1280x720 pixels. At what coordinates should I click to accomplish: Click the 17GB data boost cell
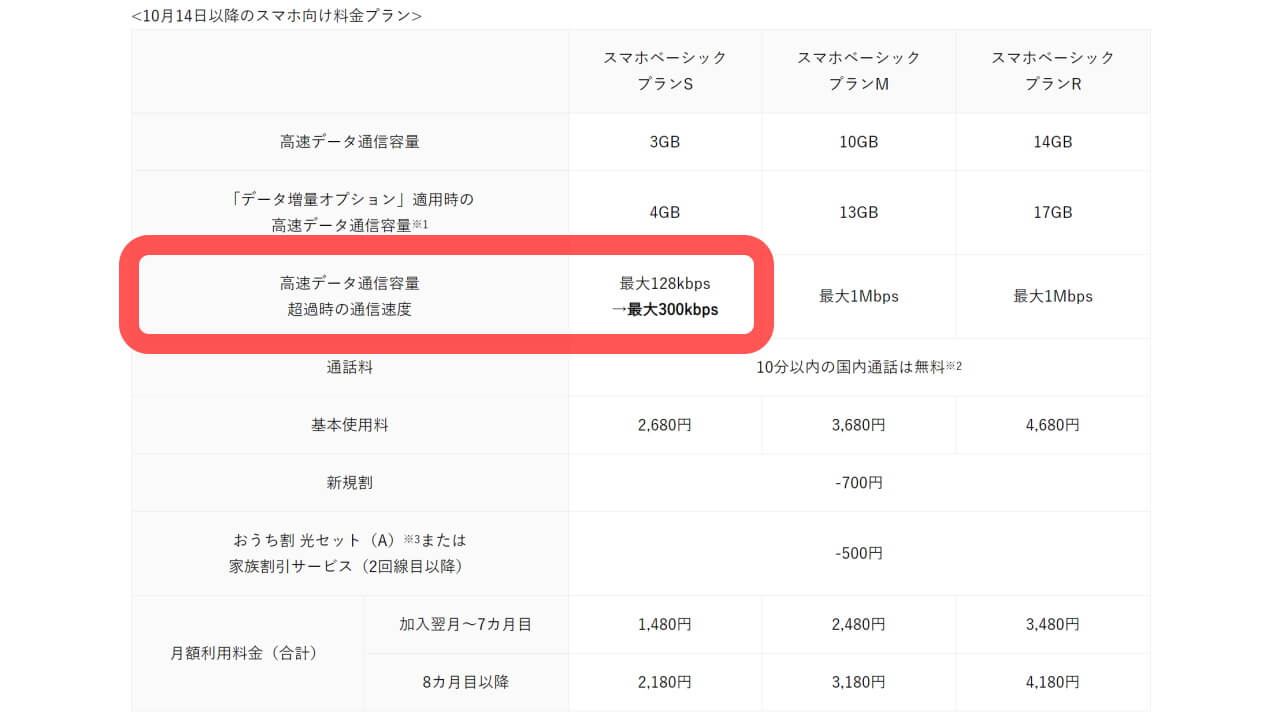point(1052,212)
